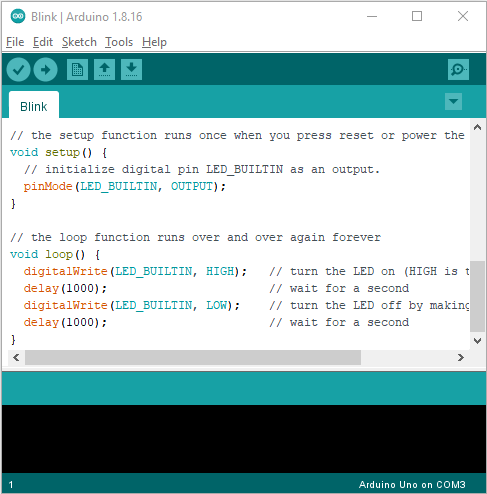The image size is (487, 494).
Task: Click the Arduino Uno on COM3 status text
Action: click(x=412, y=484)
